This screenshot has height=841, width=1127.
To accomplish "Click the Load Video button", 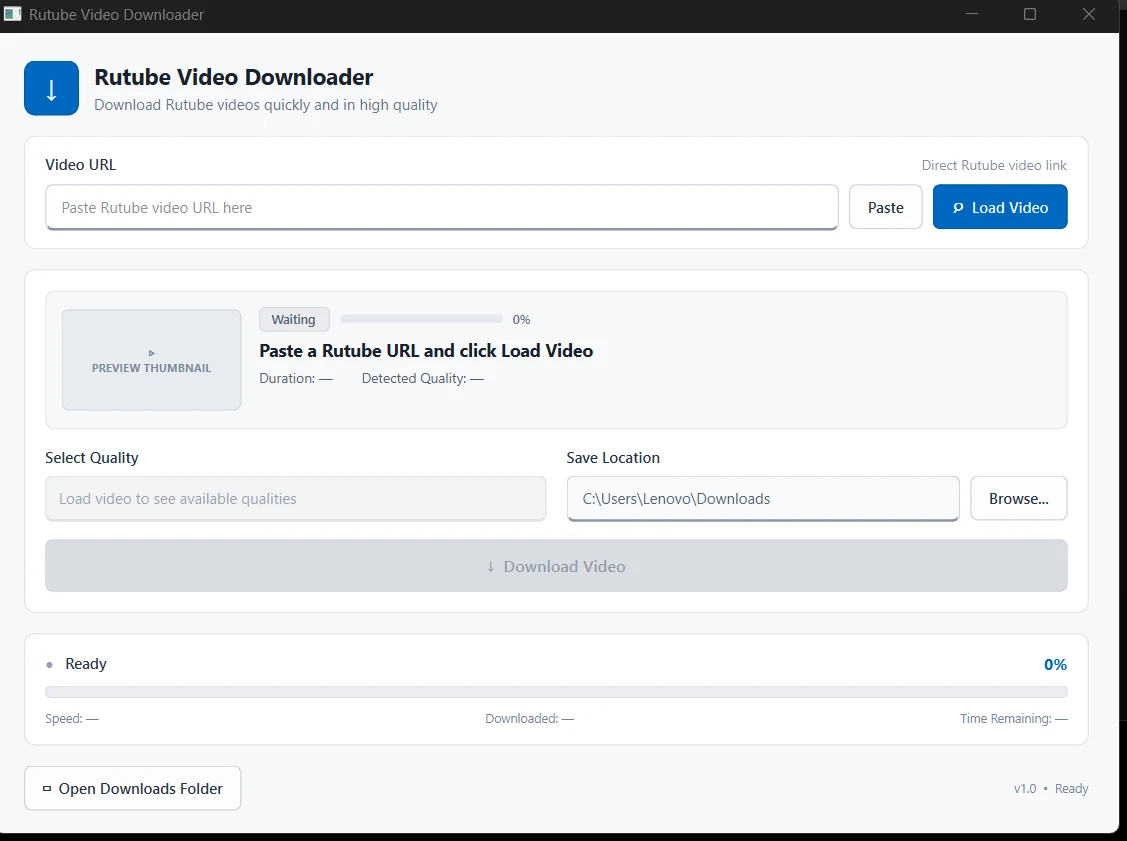I will (1000, 208).
